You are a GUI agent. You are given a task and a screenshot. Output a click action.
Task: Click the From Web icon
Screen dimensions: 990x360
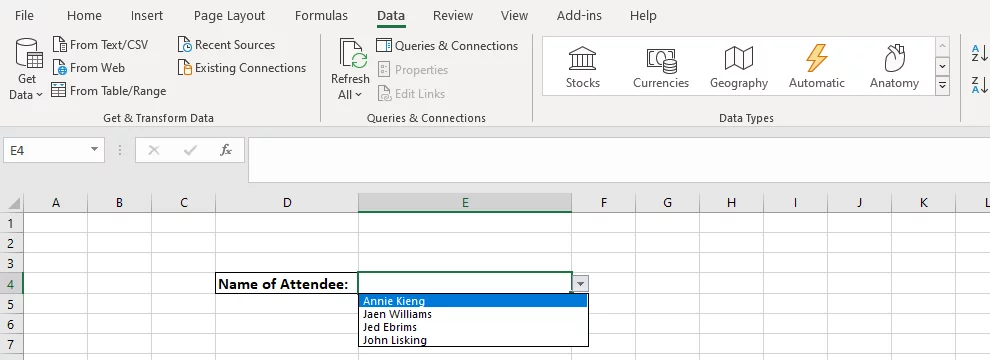[x=59, y=68]
